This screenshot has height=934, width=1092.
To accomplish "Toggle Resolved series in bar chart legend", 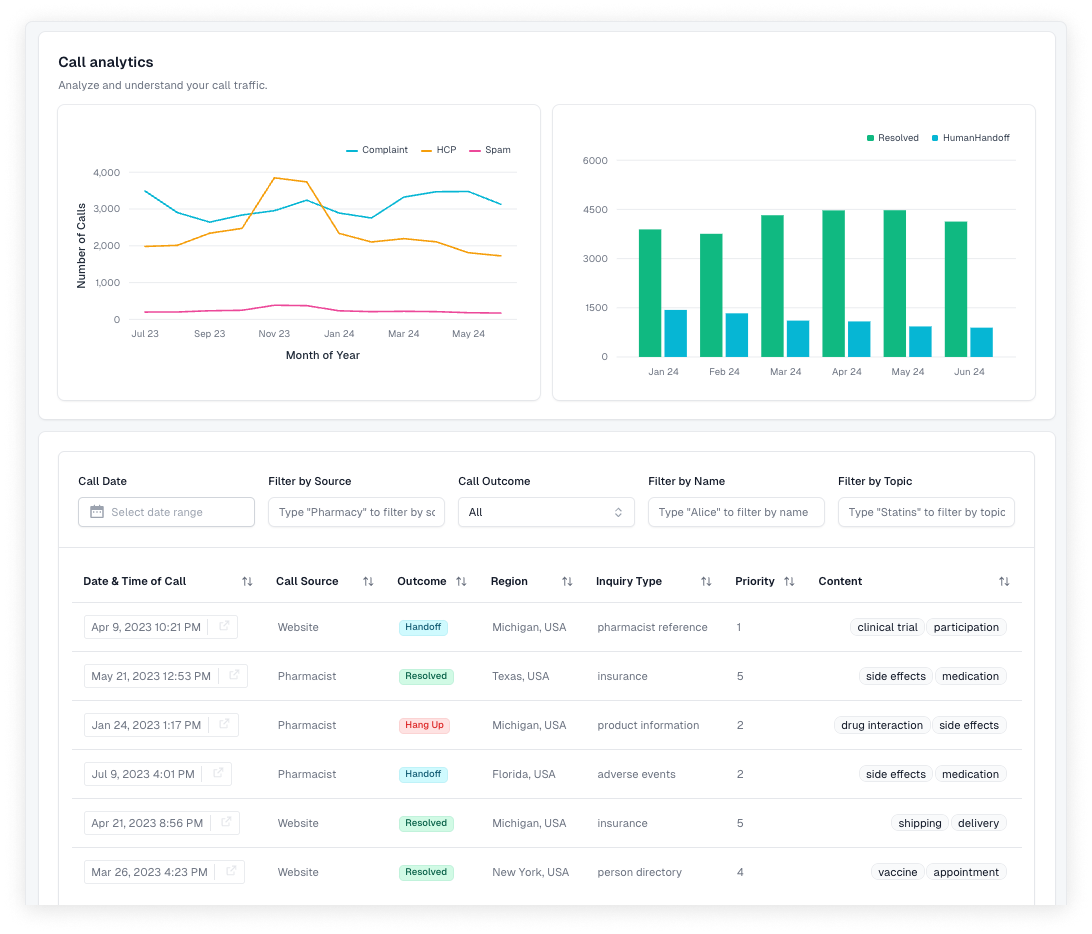I will click(x=893, y=138).
